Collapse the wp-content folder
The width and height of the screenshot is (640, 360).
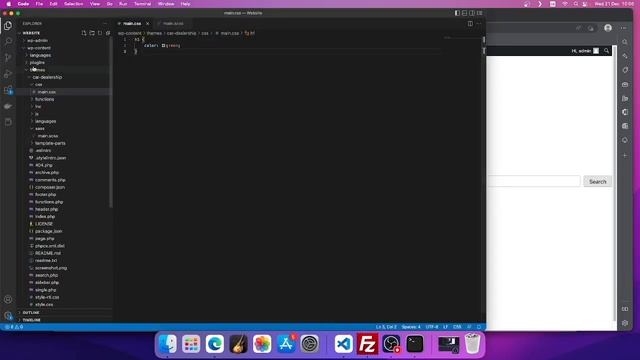(39, 48)
